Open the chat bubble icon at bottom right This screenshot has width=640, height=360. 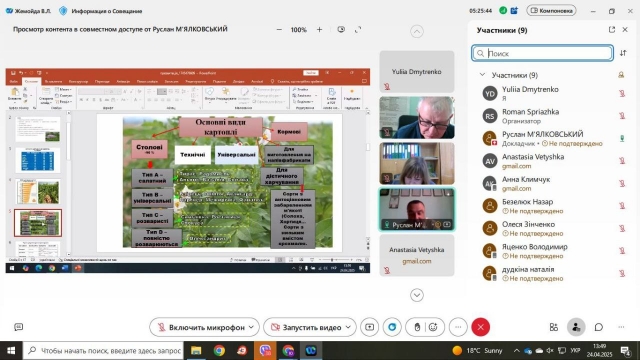599,327
